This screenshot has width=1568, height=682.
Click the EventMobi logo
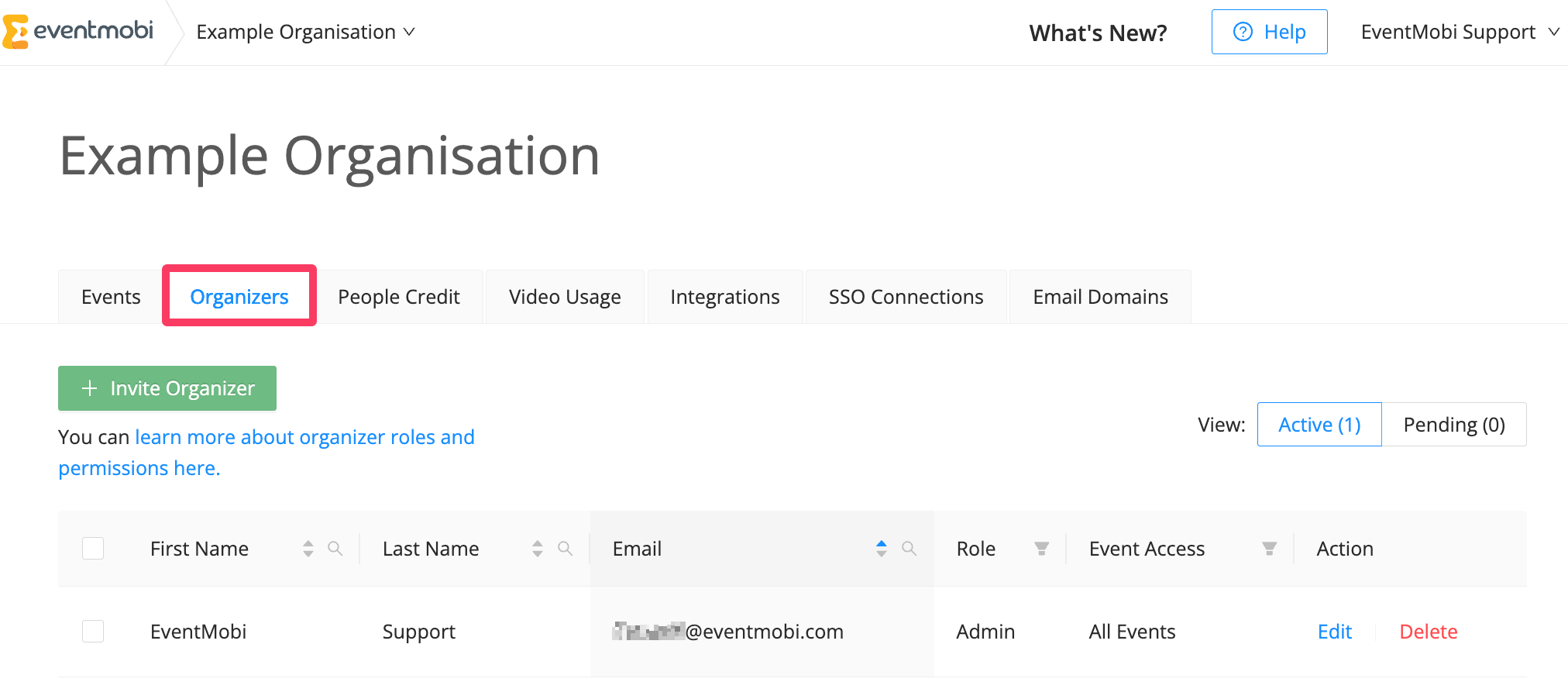tap(77, 32)
